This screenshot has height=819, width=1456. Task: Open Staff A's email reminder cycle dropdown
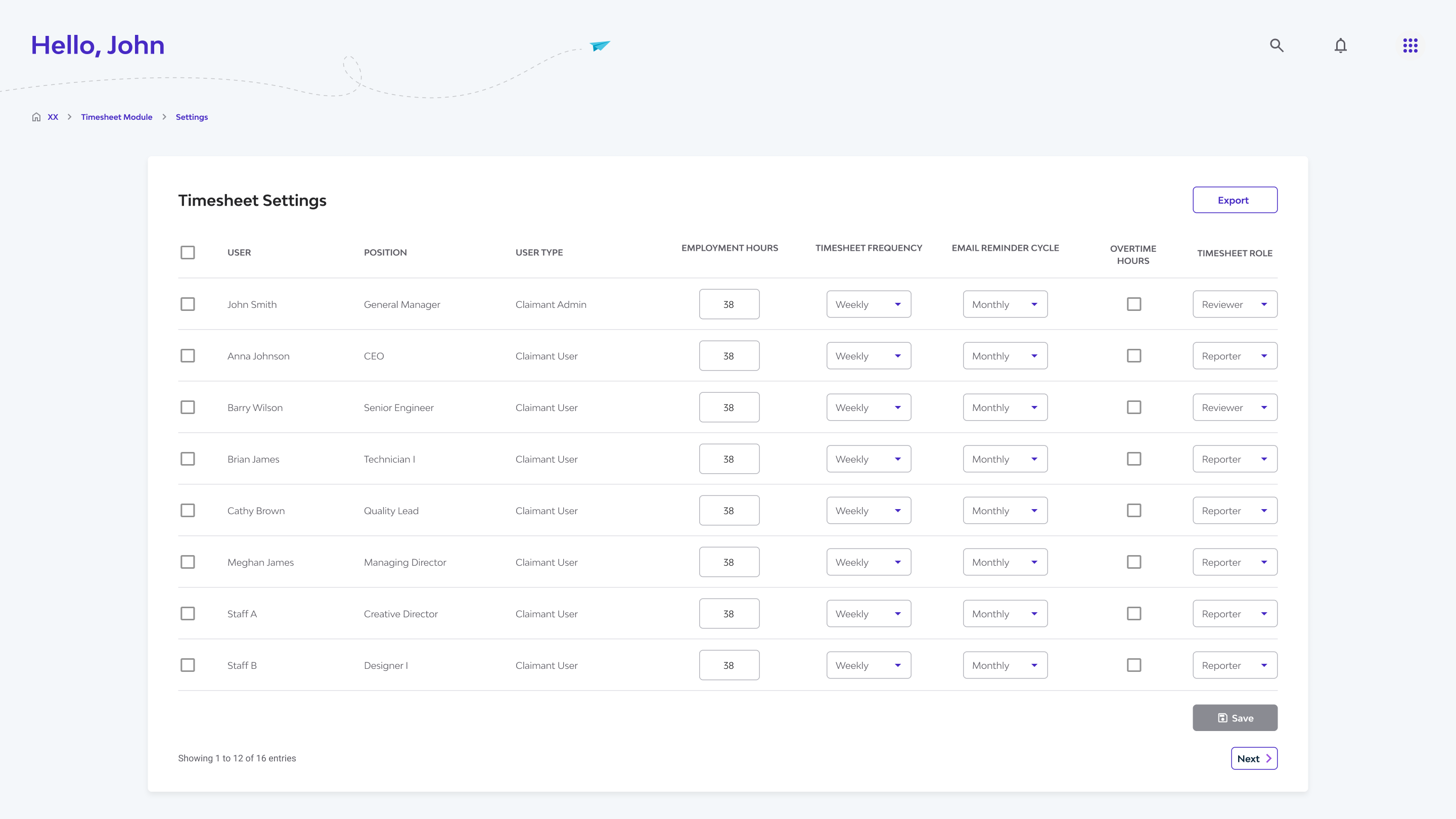[1005, 614]
